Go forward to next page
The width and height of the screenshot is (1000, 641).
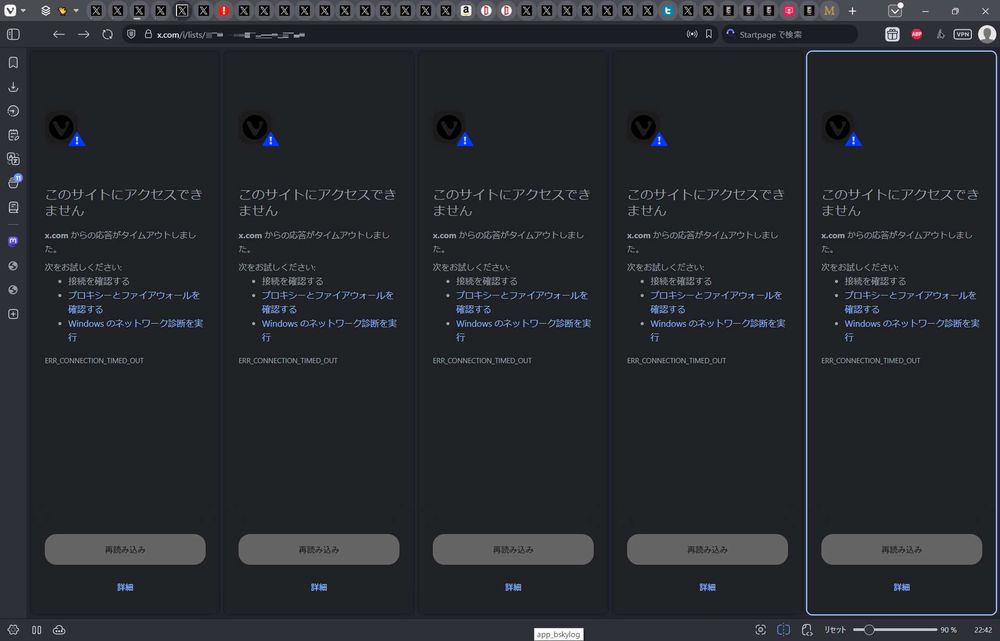[84, 34]
